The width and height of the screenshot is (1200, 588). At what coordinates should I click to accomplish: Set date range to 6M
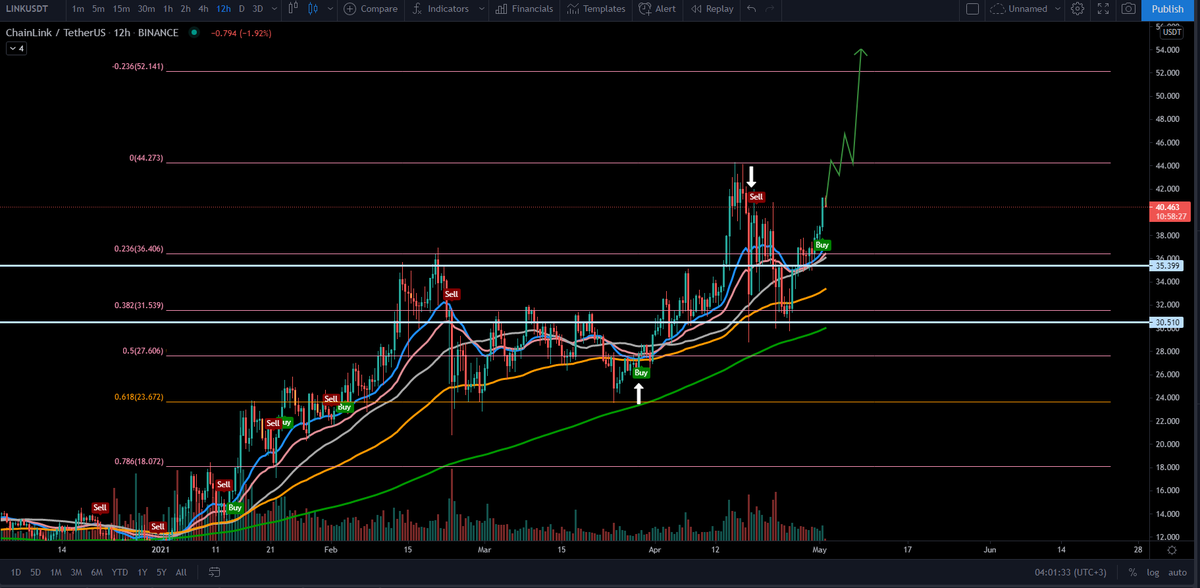[97, 573]
